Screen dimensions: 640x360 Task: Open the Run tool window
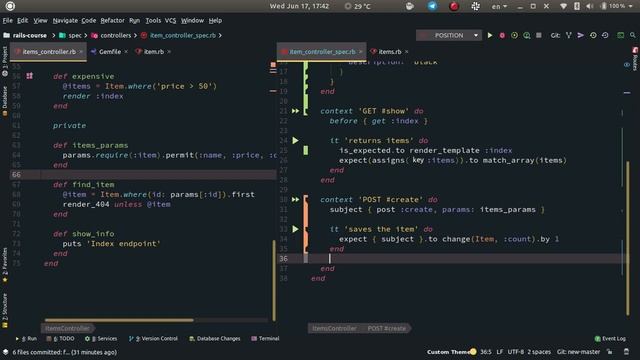point(27,338)
